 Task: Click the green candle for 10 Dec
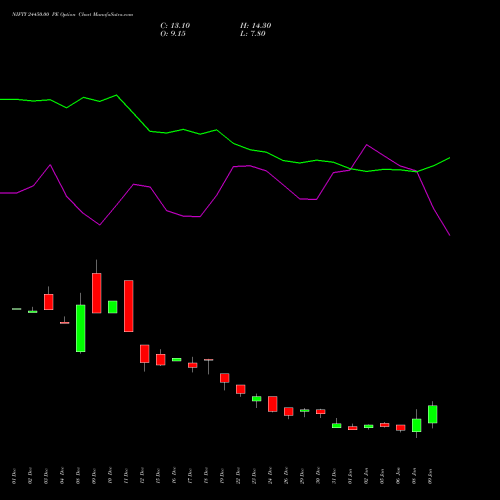113,307
